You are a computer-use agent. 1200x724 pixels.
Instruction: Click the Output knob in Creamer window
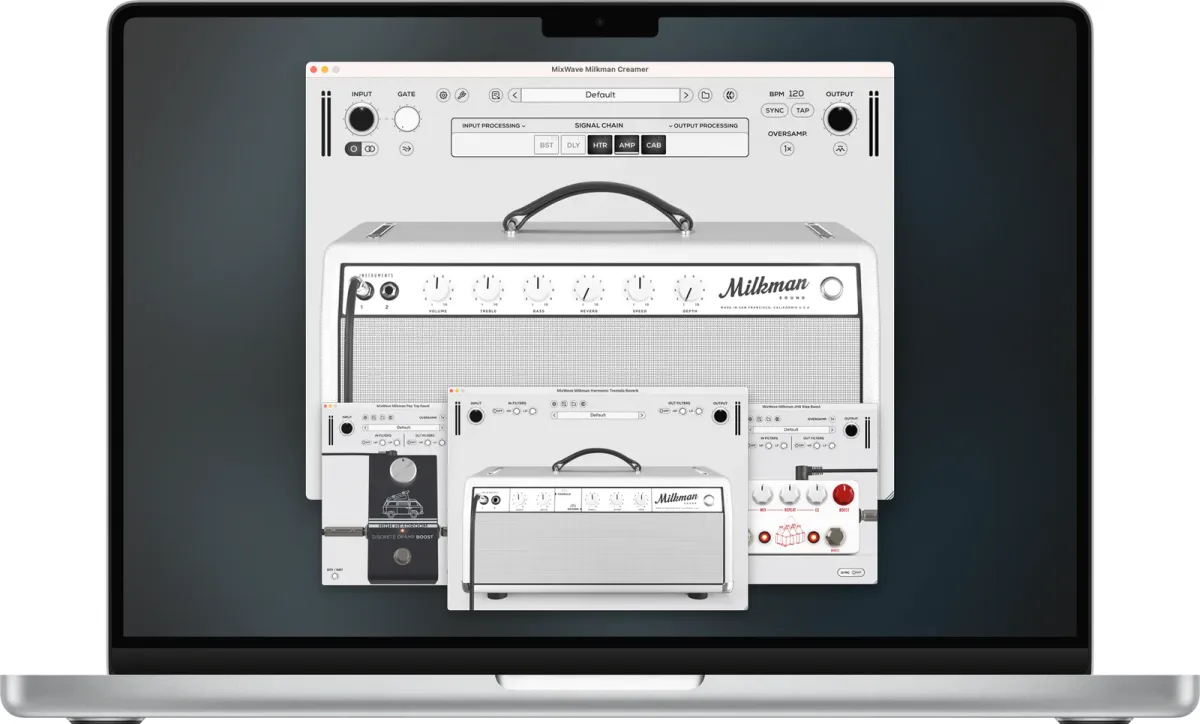click(840, 120)
